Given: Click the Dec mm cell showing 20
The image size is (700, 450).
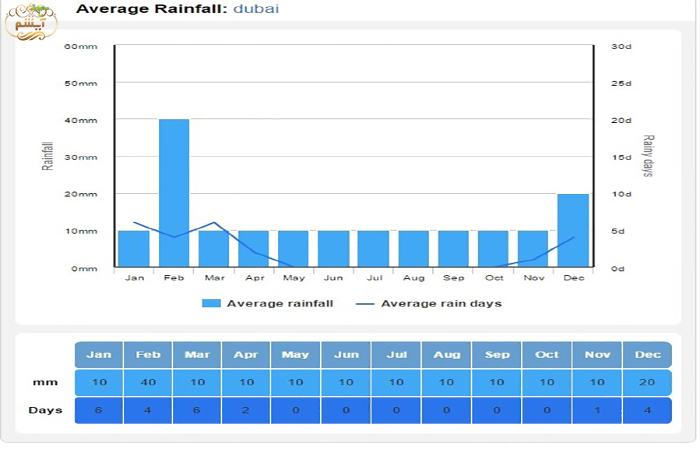Looking at the screenshot, I should (x=647, y=383).
